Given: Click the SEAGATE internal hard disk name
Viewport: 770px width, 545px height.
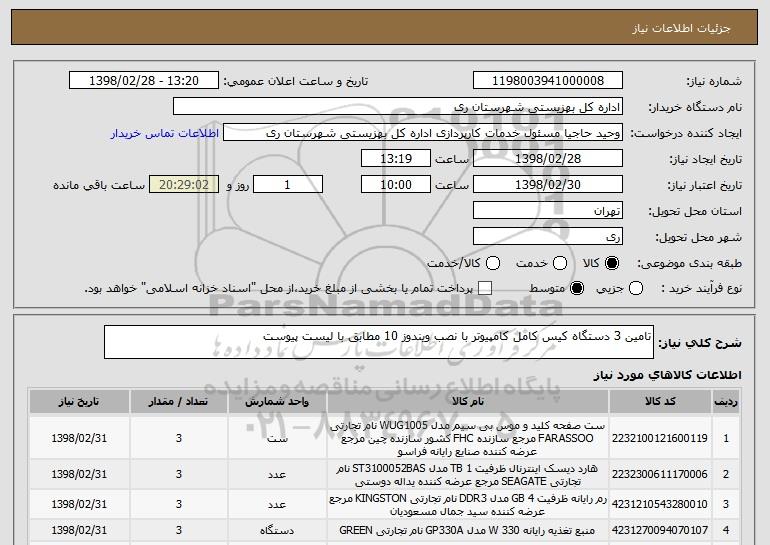Looking at the screenshot, I should click(468, 474).
